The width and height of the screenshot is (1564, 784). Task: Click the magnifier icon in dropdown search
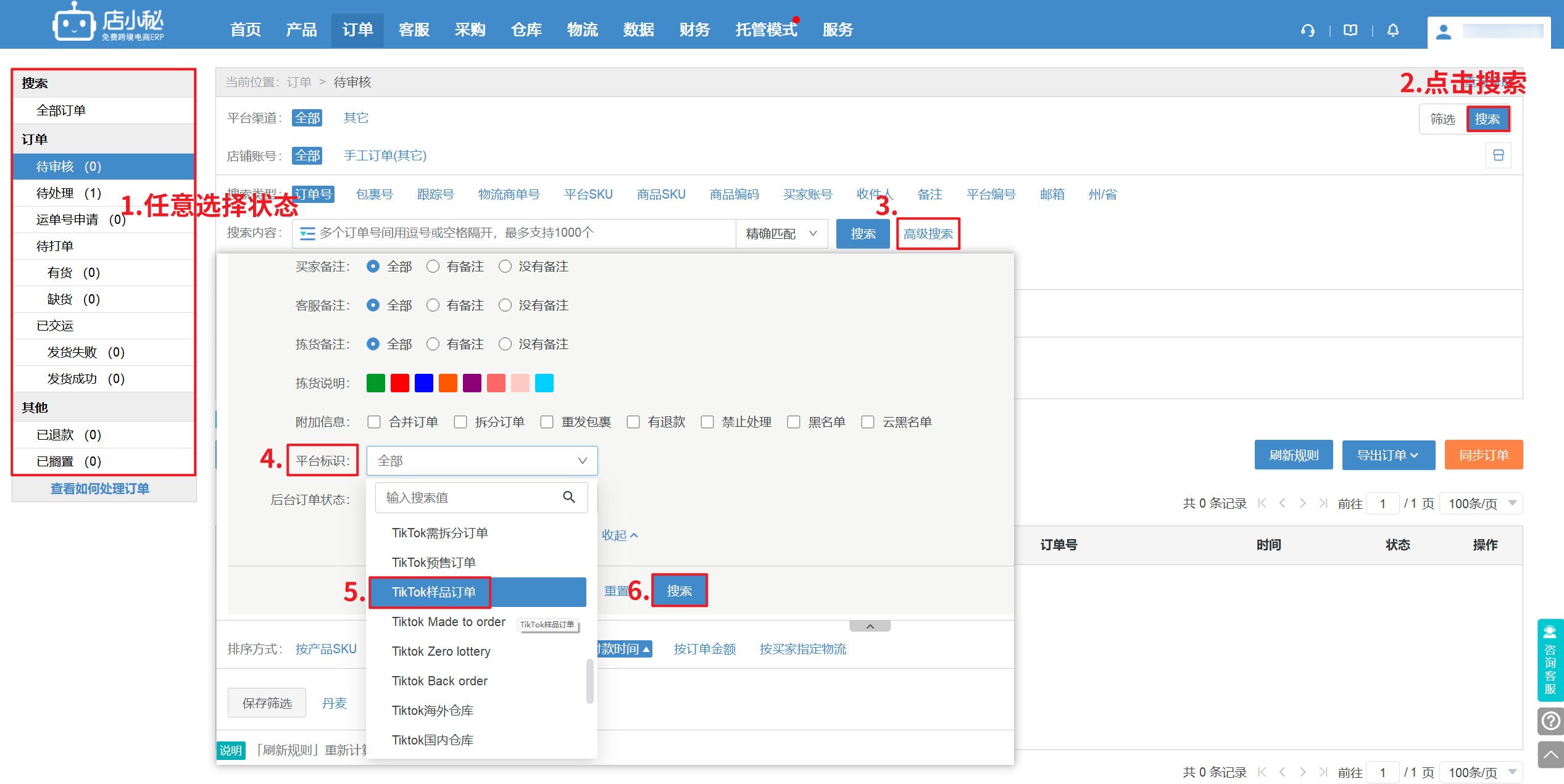(x=569, y=497)
